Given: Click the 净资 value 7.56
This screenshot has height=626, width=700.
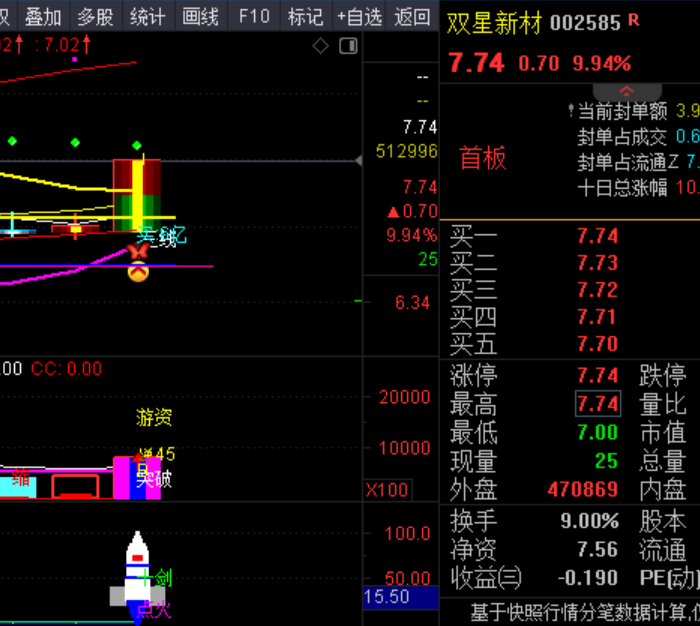Looking at the screenshot, I should (597, 549).
